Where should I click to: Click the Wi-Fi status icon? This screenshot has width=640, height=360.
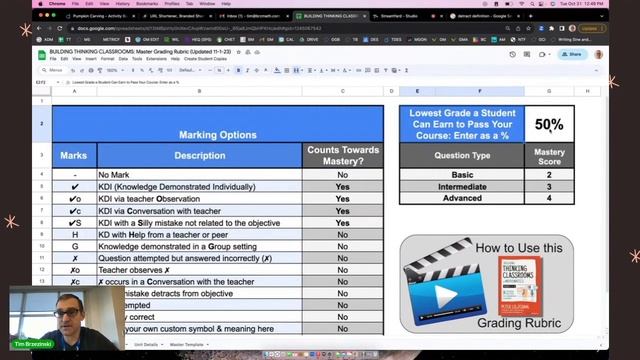click(x=522, y=4)
